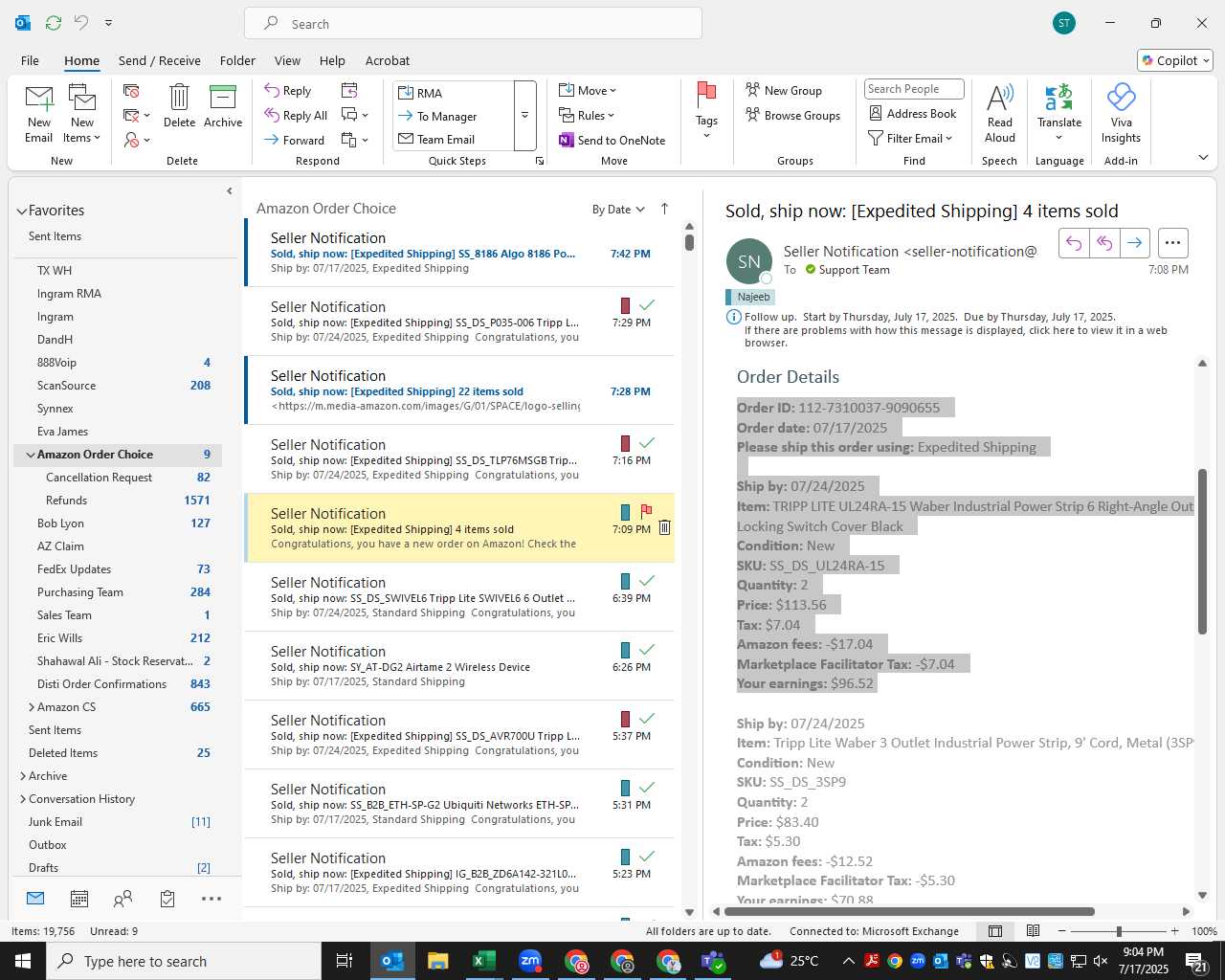The image size is (1225, 980).
Task: Click the Undo icon in the title bar
Action: 81,22
